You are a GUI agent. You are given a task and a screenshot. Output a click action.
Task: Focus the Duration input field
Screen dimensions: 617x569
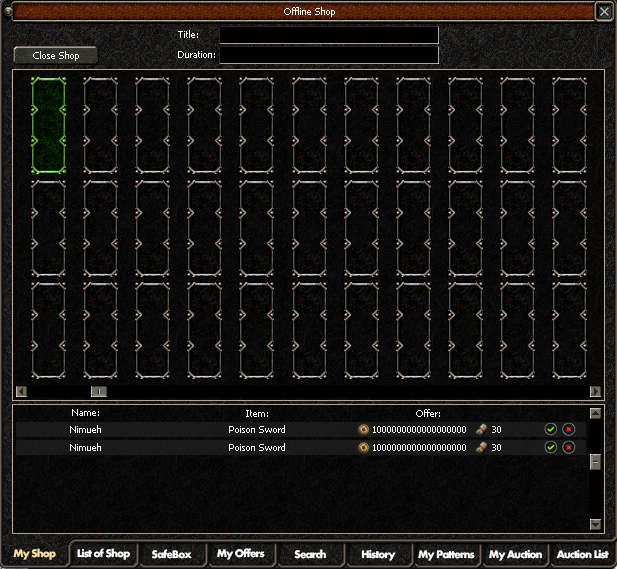pyautogui.click(x=329, y=55)
